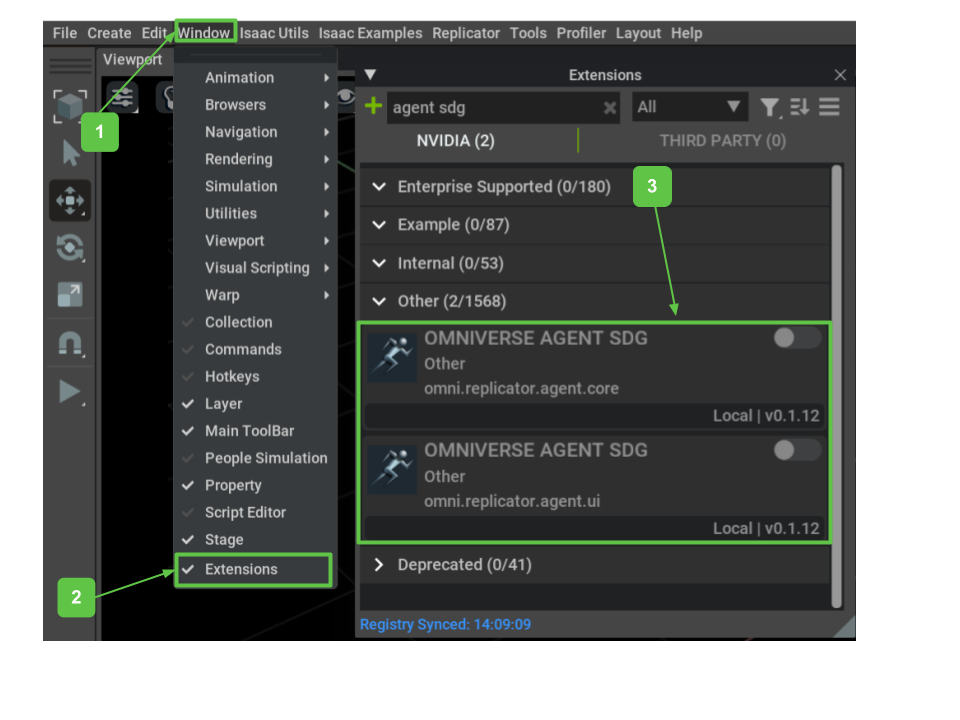This screenshot has width=960, height=720.
Task: Activate the Move tool in toolbar
Action: point(70,200)
